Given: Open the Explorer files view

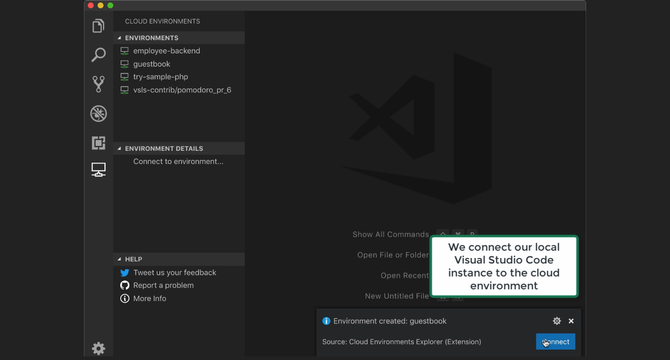Looking at the screenshot, I should tap(98, 26).
